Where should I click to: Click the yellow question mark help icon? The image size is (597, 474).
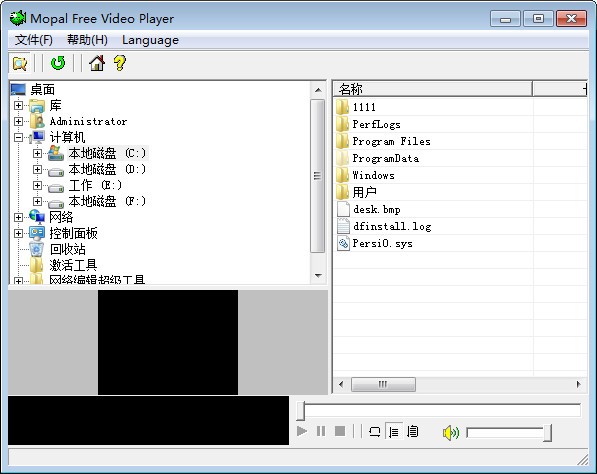120,63
